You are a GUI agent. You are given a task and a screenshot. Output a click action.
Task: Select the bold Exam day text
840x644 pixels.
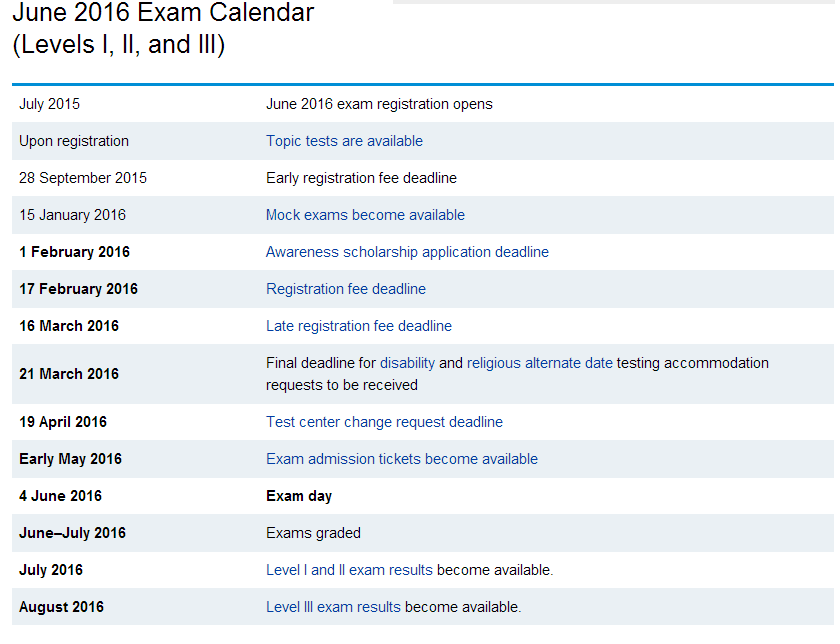299,496
